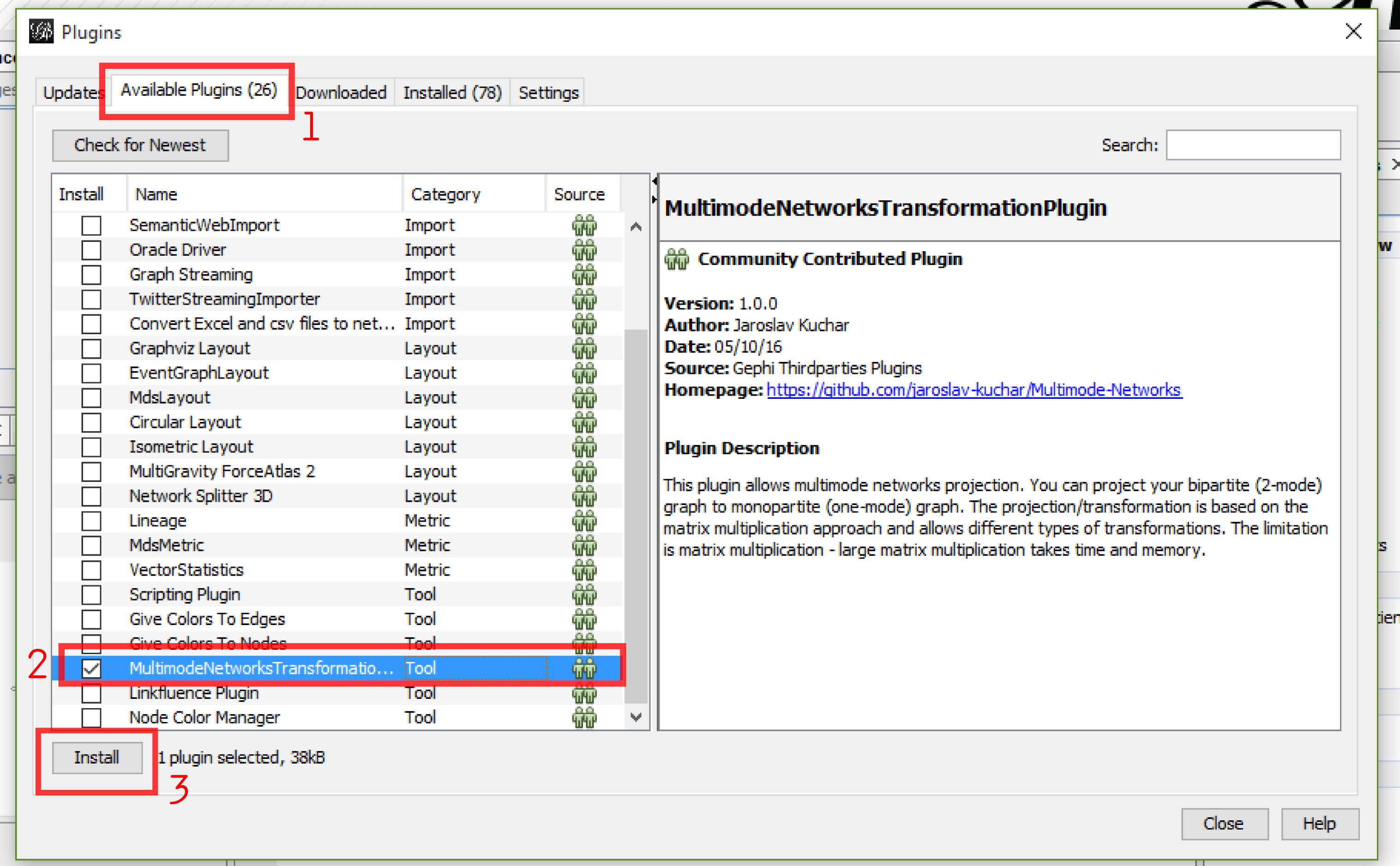Click the Settings tab

[x=549, y=92]
